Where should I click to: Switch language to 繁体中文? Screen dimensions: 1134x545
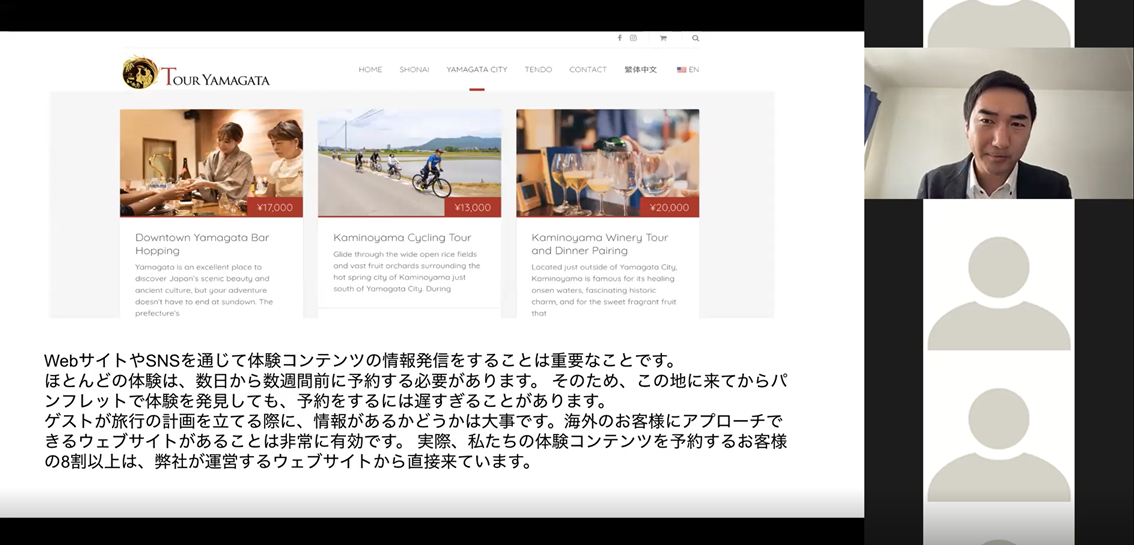click(641, 69)
